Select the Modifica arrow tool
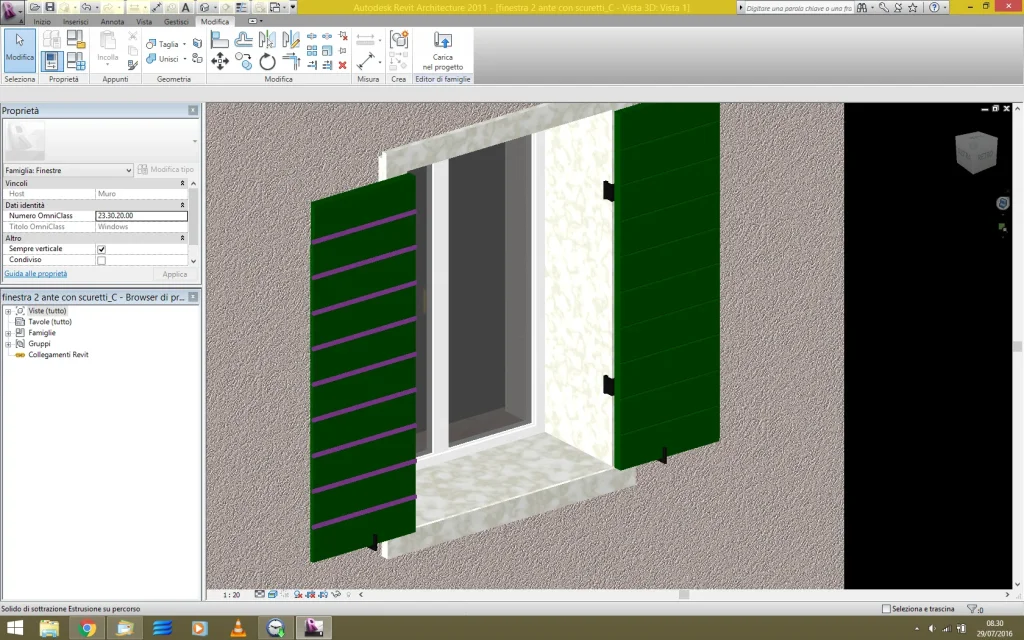This screenshot has width=1024, height=640. point(20,48)
